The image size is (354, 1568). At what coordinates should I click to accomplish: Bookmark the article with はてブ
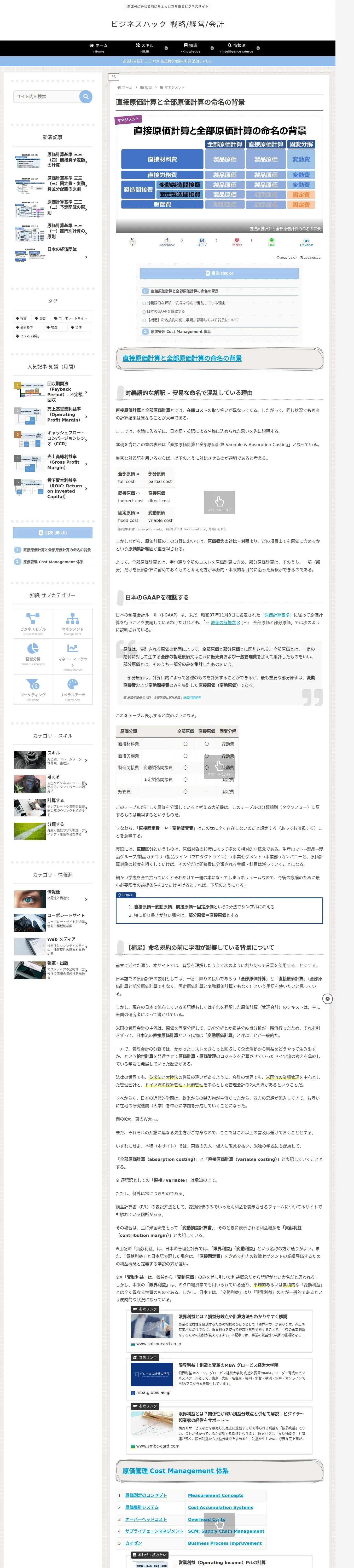coord(202,242)
